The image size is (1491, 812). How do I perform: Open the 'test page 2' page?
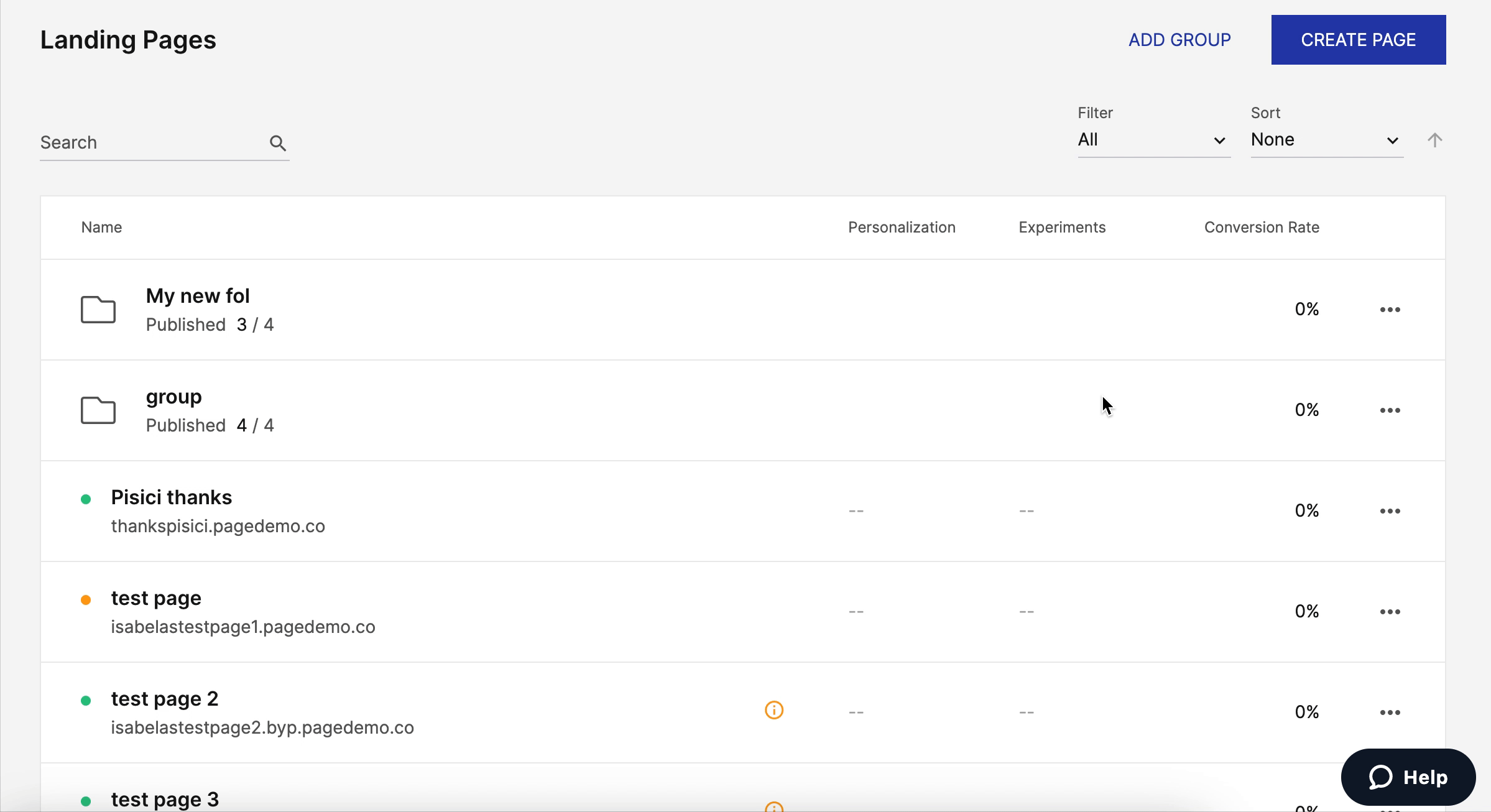(x=165, y=699)
